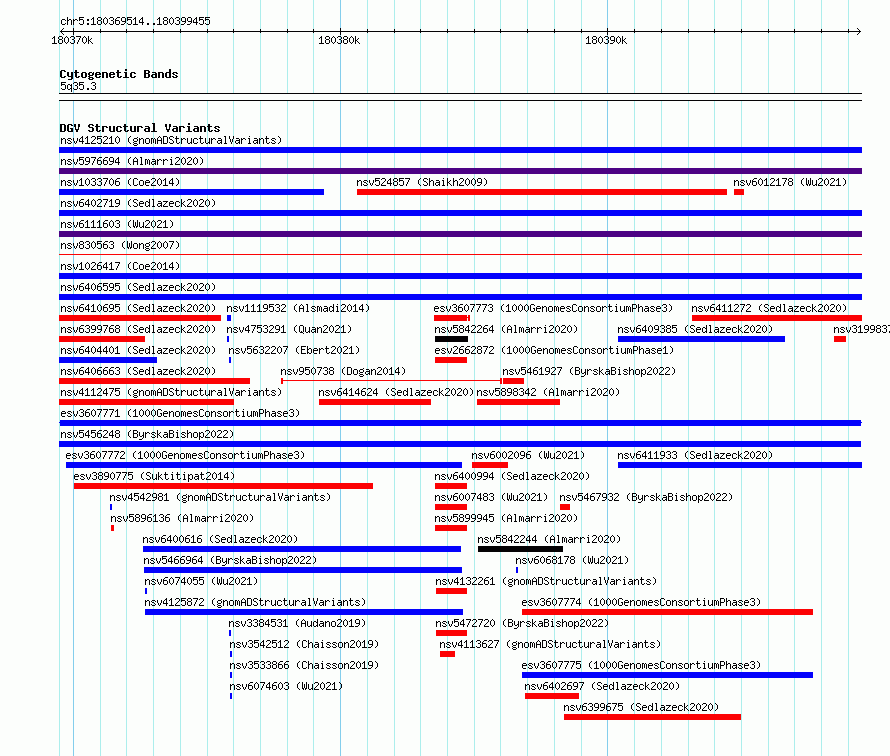890x756 pixels.
Task: Click the 180390k ruler position label
Action: coord(606,40)
